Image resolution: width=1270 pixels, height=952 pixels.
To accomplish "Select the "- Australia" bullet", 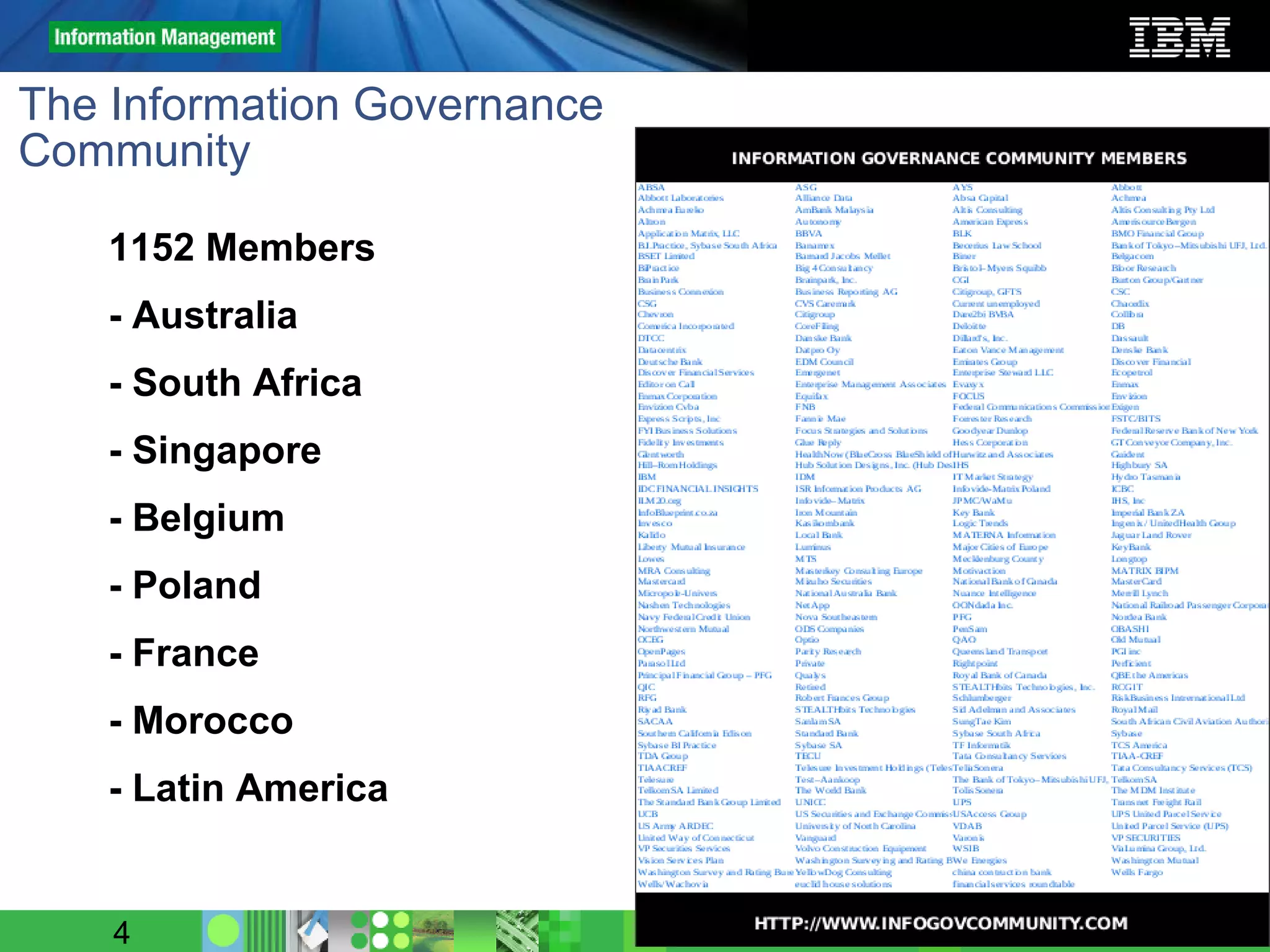I will [203, 315].
